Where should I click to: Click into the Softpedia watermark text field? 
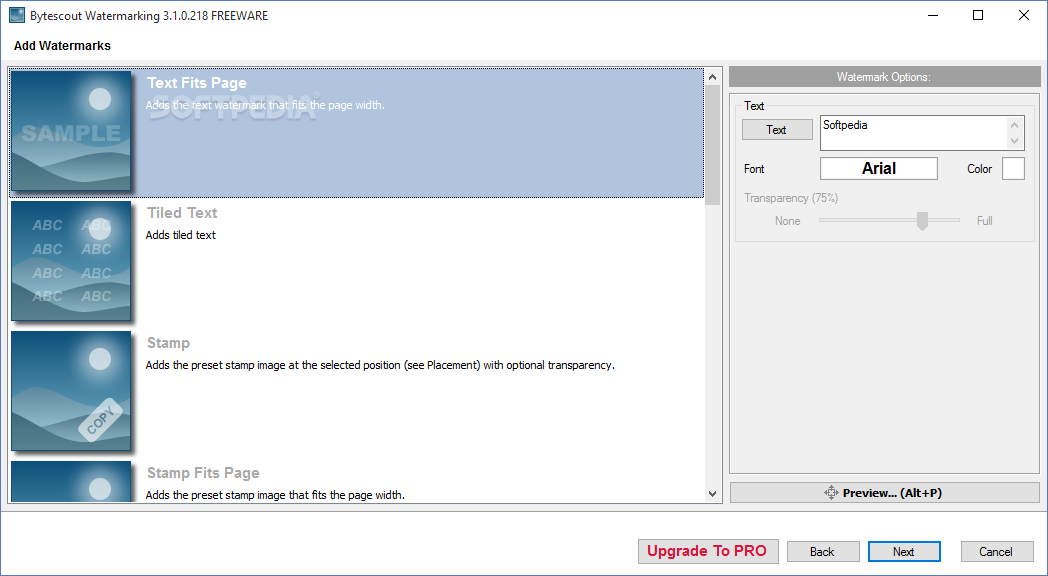913,133
